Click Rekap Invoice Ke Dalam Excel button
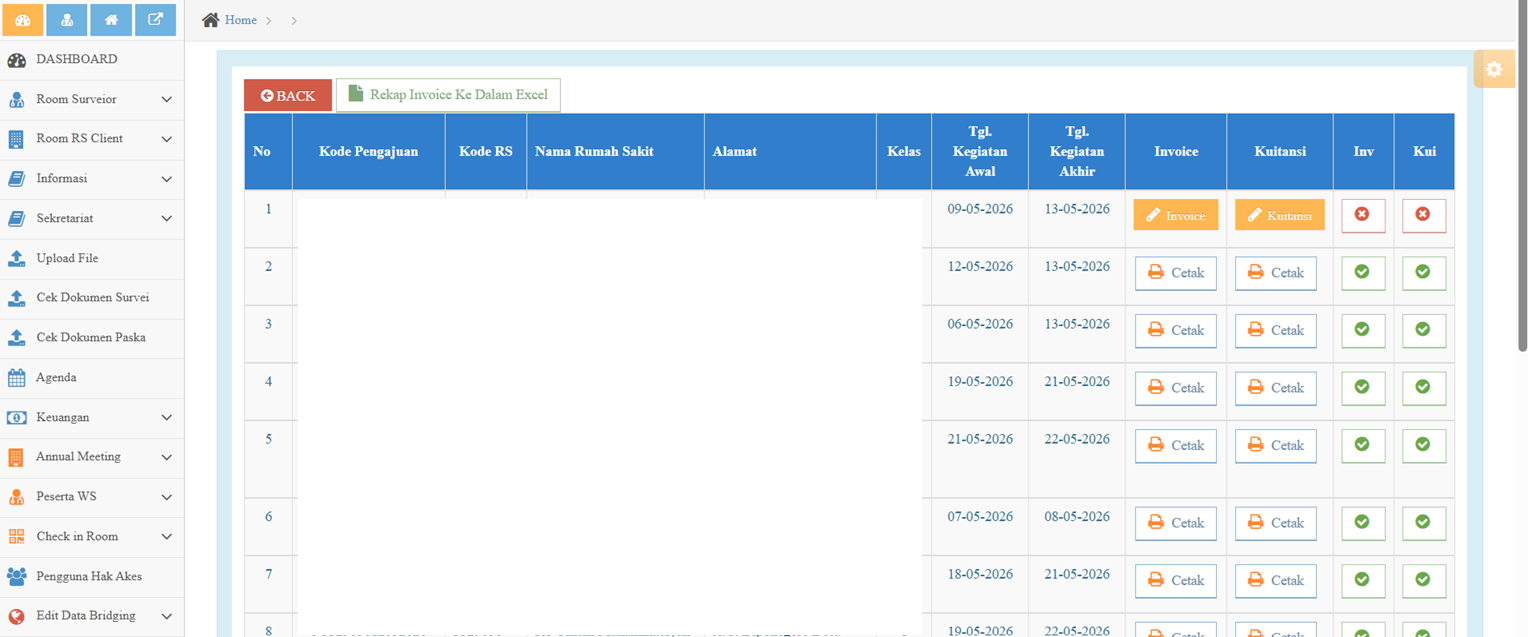Viewport: 1528px width, 637px height. (448, 95)
